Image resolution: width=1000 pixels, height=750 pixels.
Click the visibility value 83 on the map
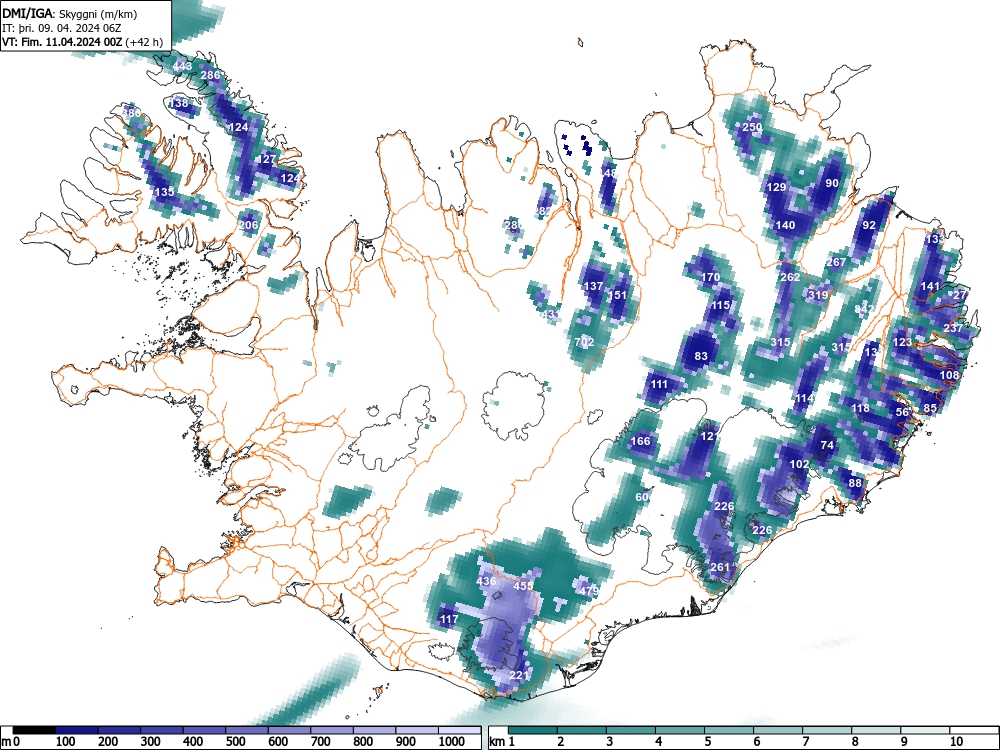click(701, 357)
